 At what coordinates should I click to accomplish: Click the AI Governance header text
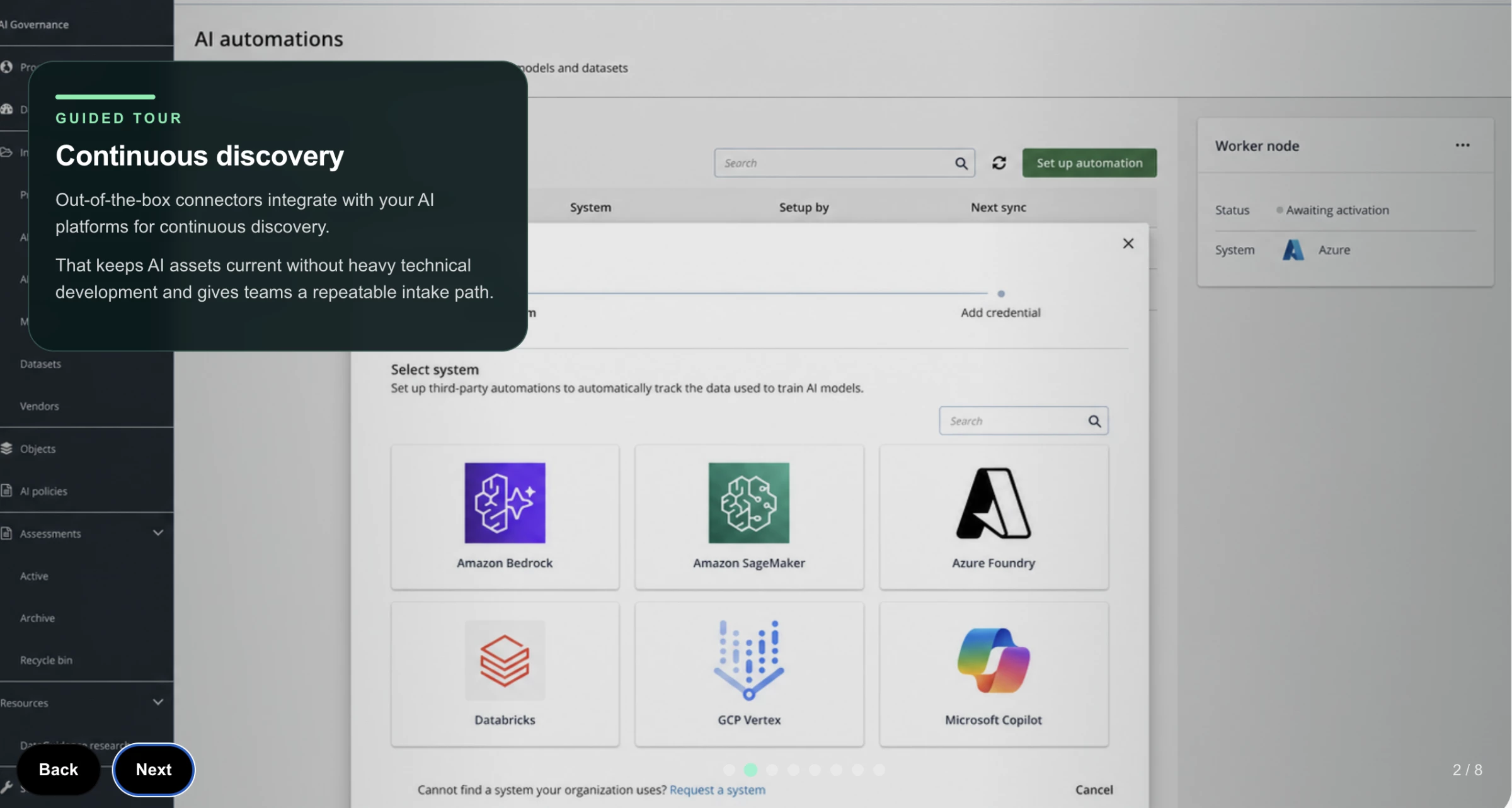(x=34, y=25)
